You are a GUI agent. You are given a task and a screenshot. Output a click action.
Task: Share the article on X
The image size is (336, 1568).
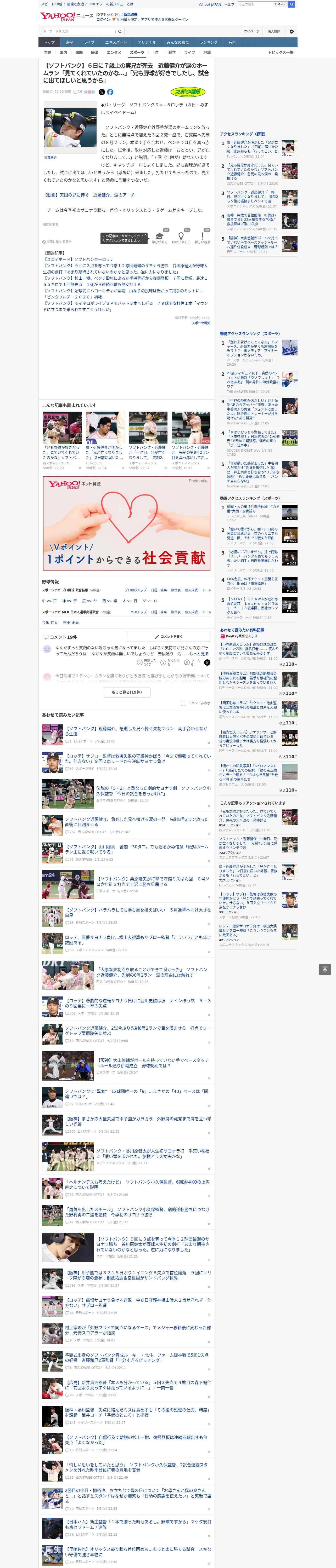(x=102, y=92)
